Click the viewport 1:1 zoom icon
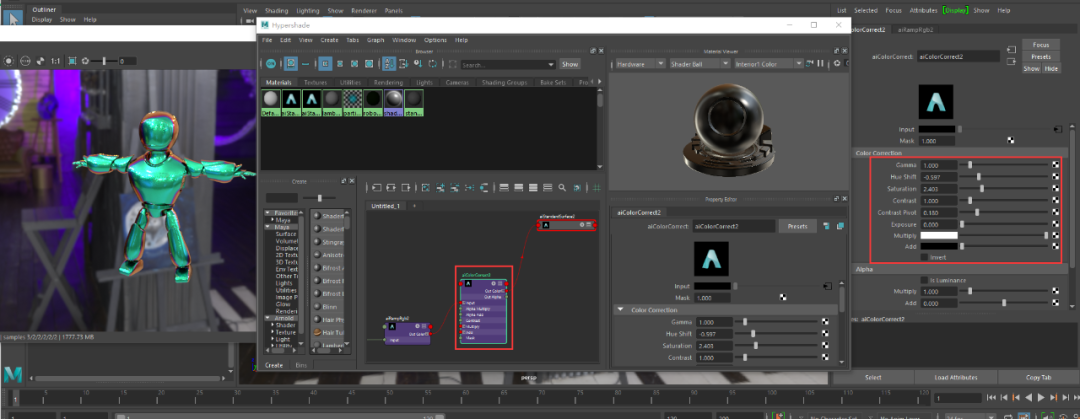The height and width of the screenshot is (419, 1080). point(55,61)
